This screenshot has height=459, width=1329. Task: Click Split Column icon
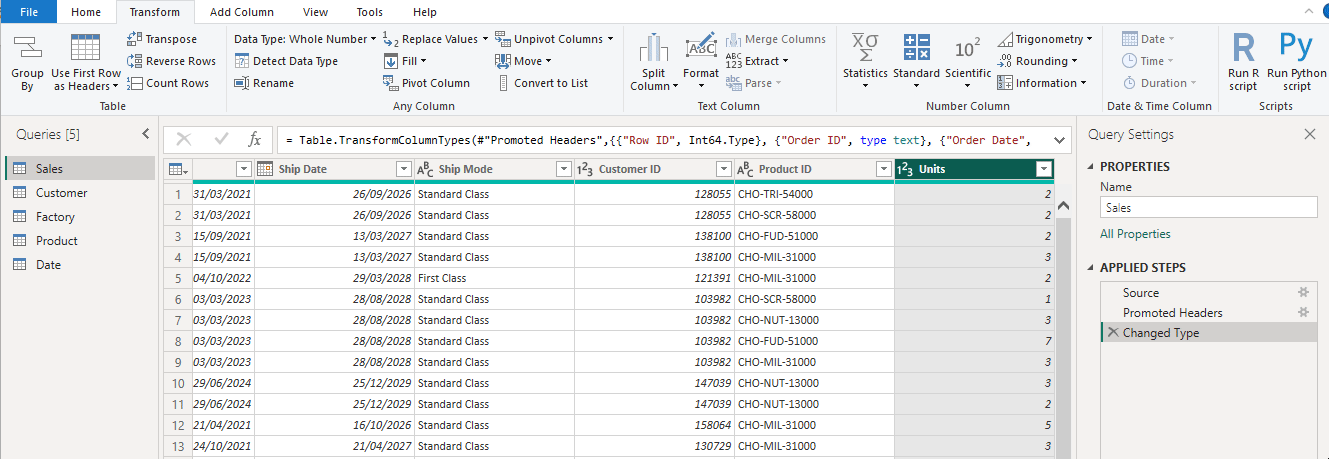click(654, 48)
